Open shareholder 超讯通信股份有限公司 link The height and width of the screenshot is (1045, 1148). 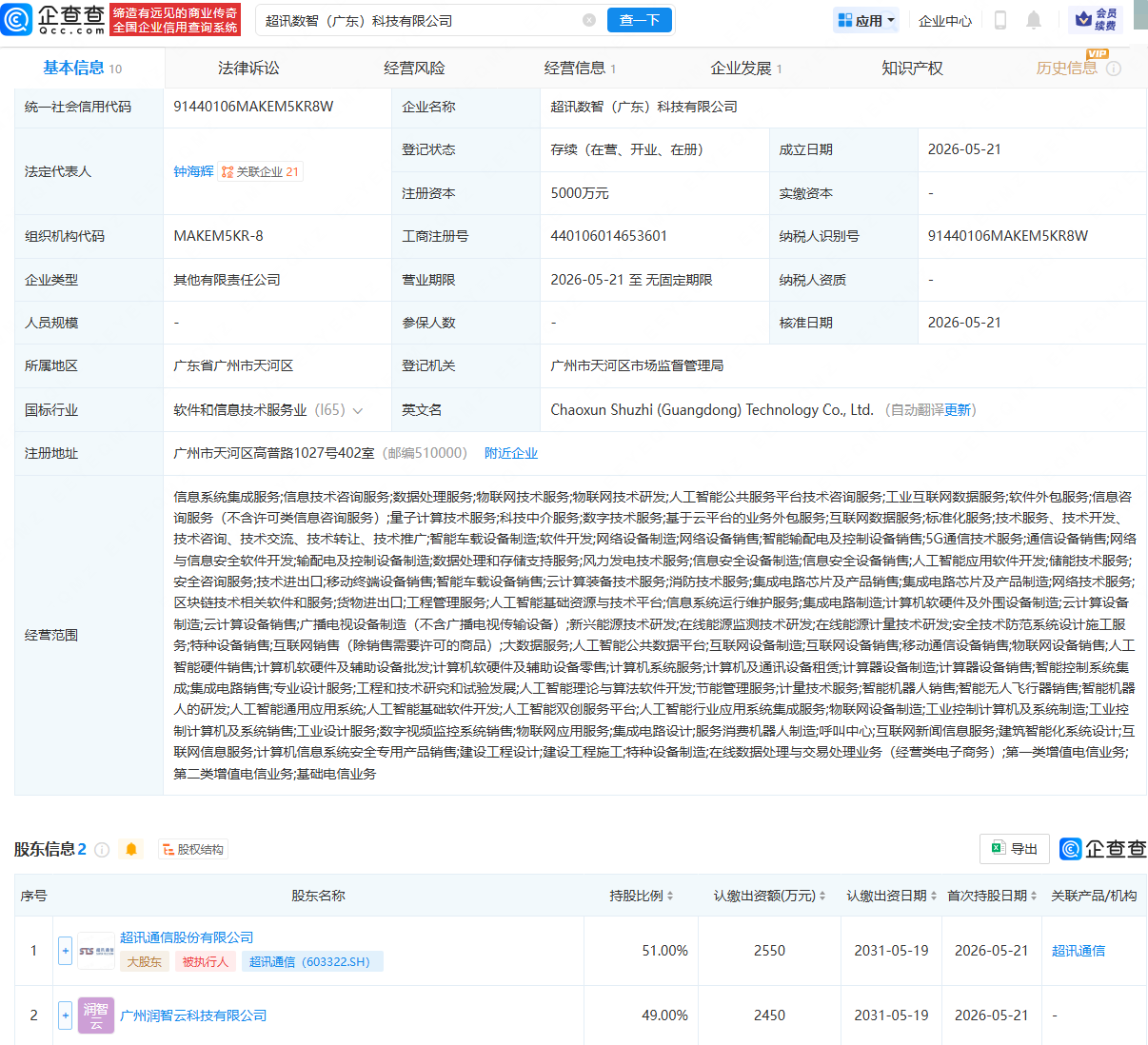point(187,937)
